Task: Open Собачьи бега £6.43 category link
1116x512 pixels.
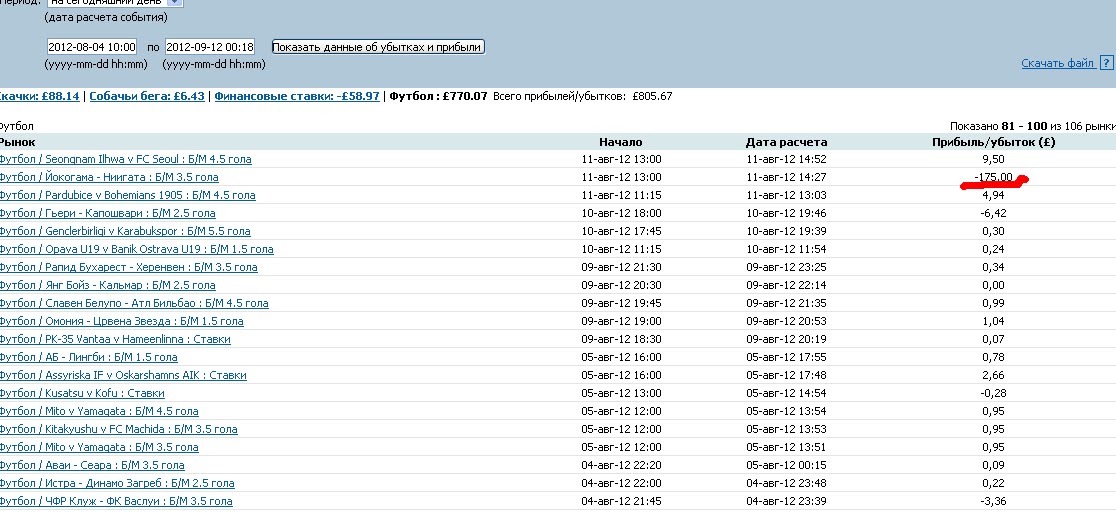Action: (147, 96)
